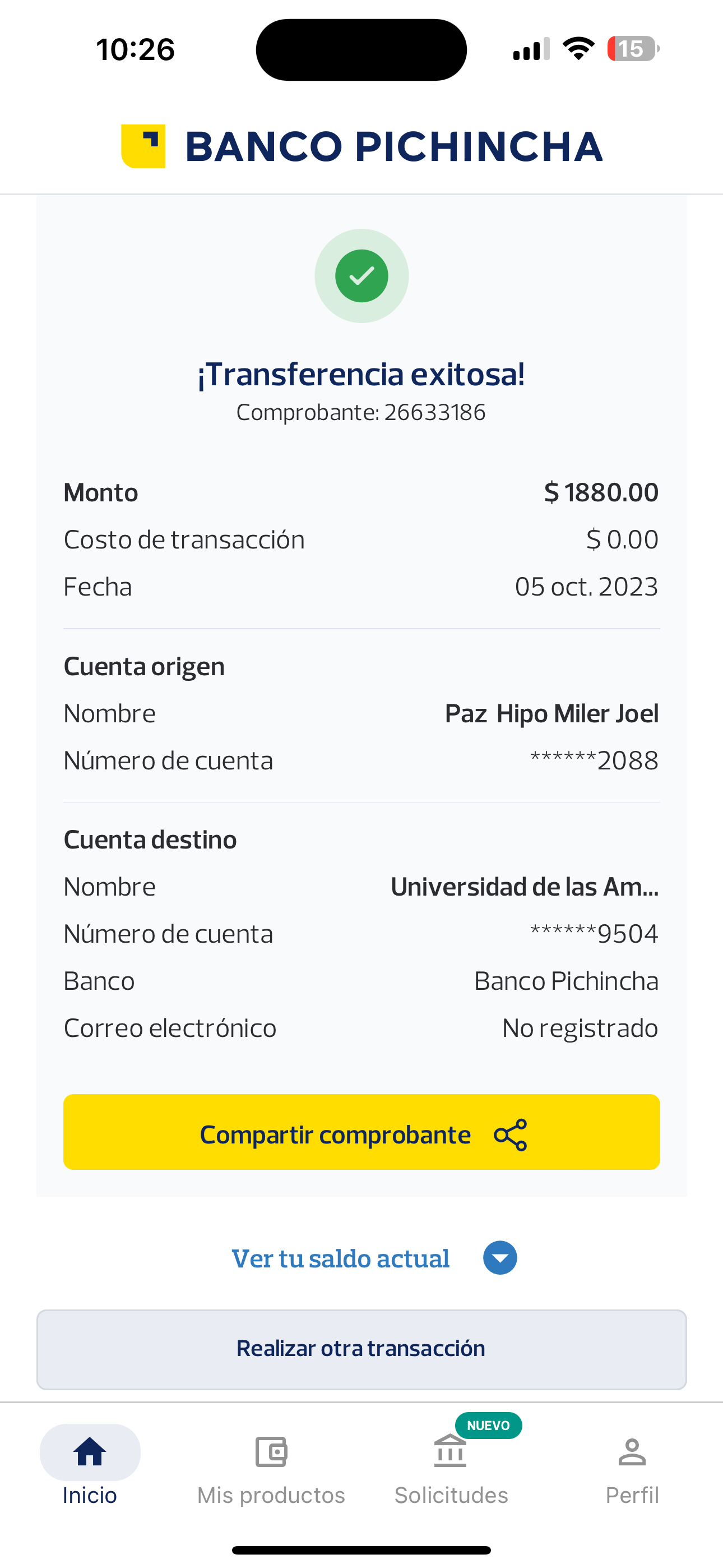Switch to the Mis productos tab
This screenshot has height=1568, width=723.
(x=271, y=1495)
